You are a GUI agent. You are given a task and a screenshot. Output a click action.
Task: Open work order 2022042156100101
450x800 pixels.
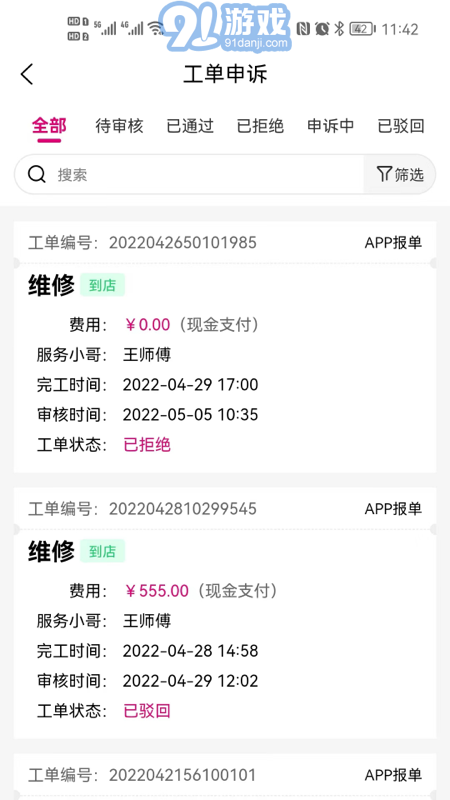[x=225, y=777]
